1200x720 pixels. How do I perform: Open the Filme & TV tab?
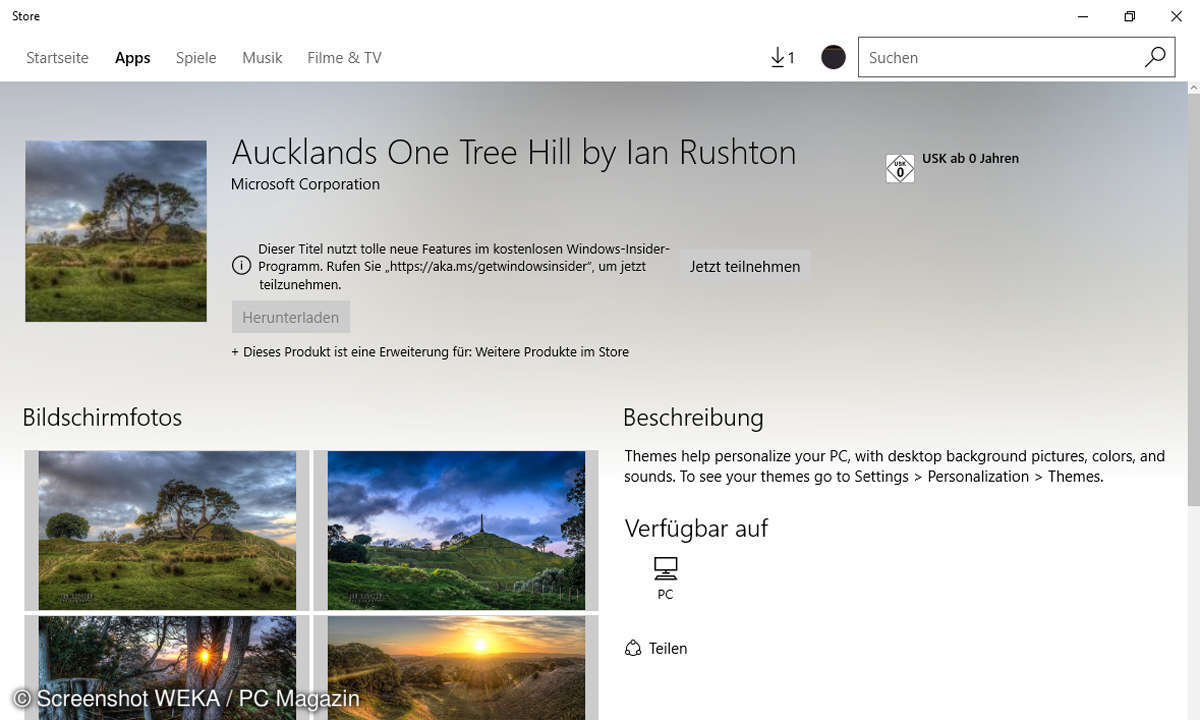[344, 58]
